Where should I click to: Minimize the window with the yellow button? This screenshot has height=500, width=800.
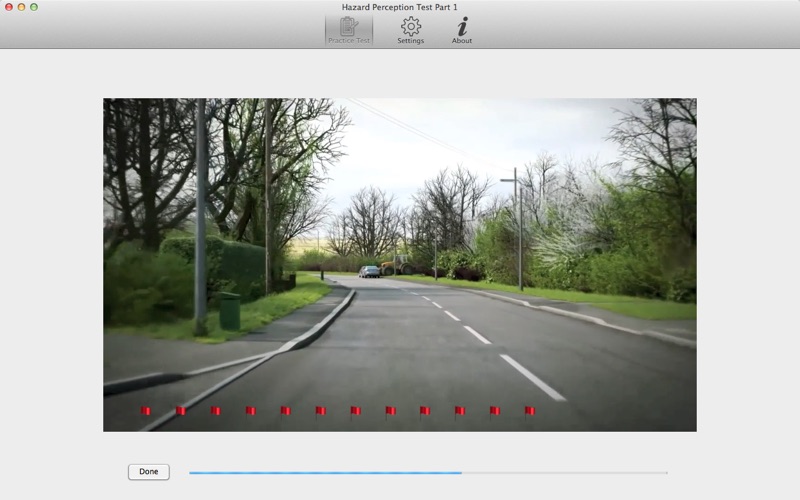(x=21, y=7)
